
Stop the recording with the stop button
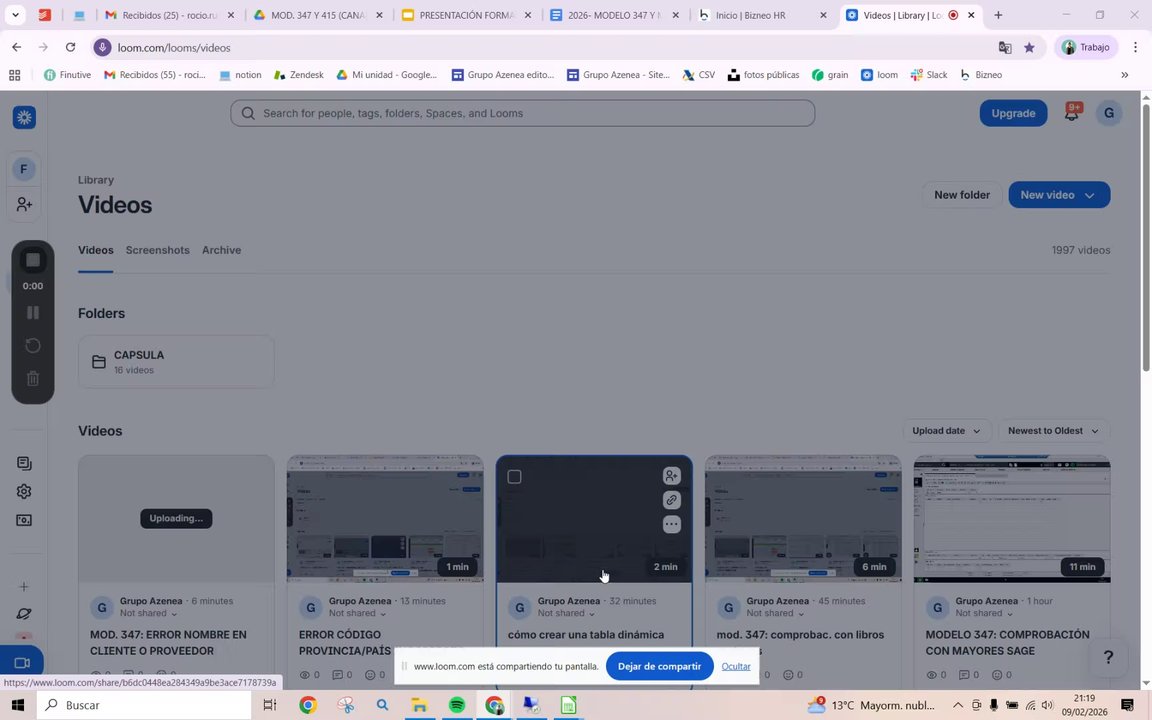[33, 260]
